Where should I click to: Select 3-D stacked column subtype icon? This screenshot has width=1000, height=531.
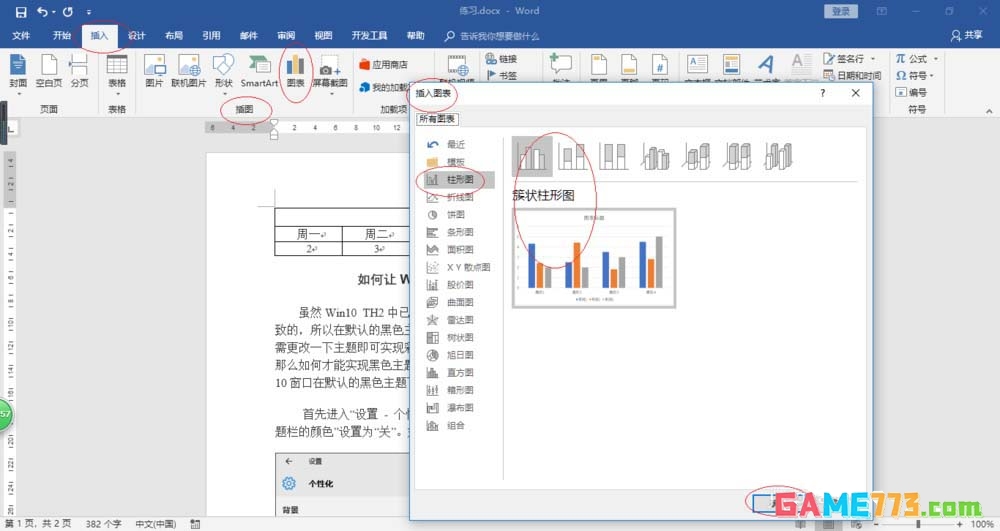696,156
